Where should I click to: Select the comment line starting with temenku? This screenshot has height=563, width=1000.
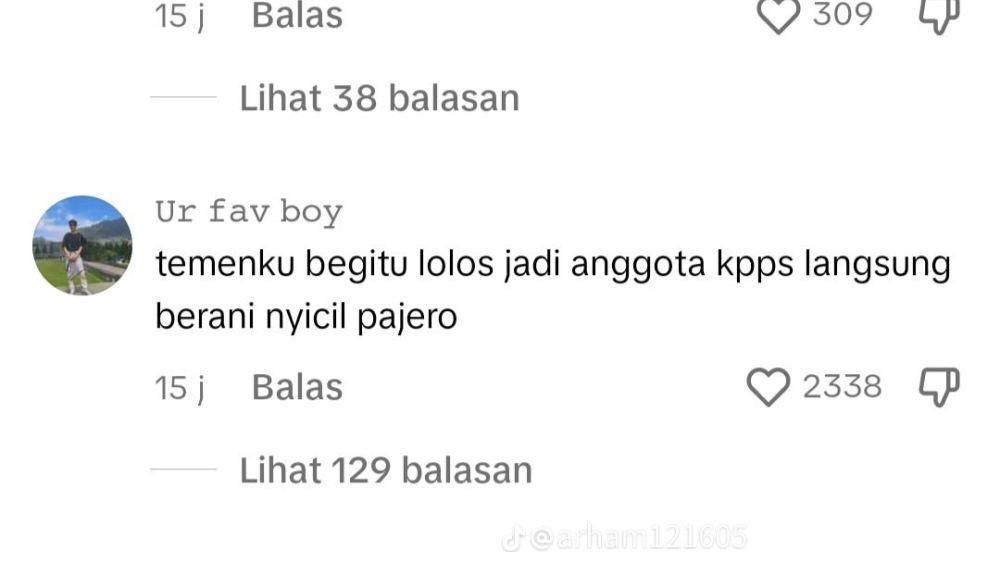pyautogui.click(x=553, y=265)
